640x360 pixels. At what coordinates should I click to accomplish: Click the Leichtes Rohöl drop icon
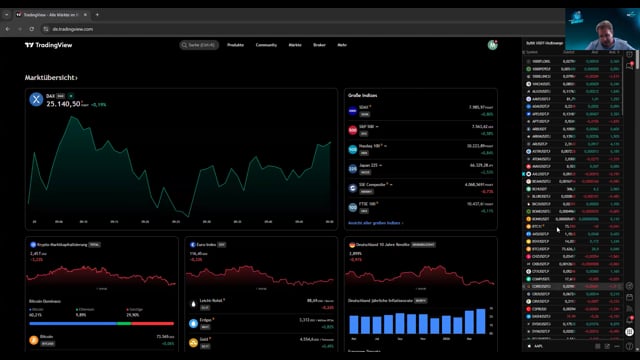(x=193, y=304)
